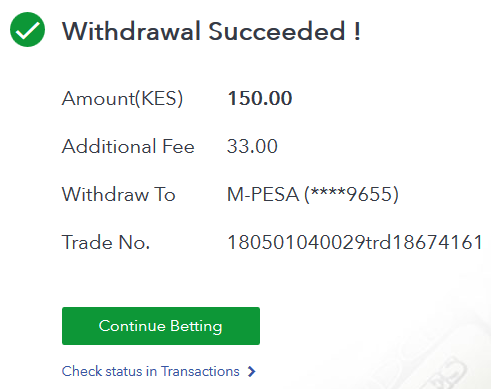The image size is (491, 389).
Task: Click the word Withdrawal in the title
Action: [x=131, y=31]
